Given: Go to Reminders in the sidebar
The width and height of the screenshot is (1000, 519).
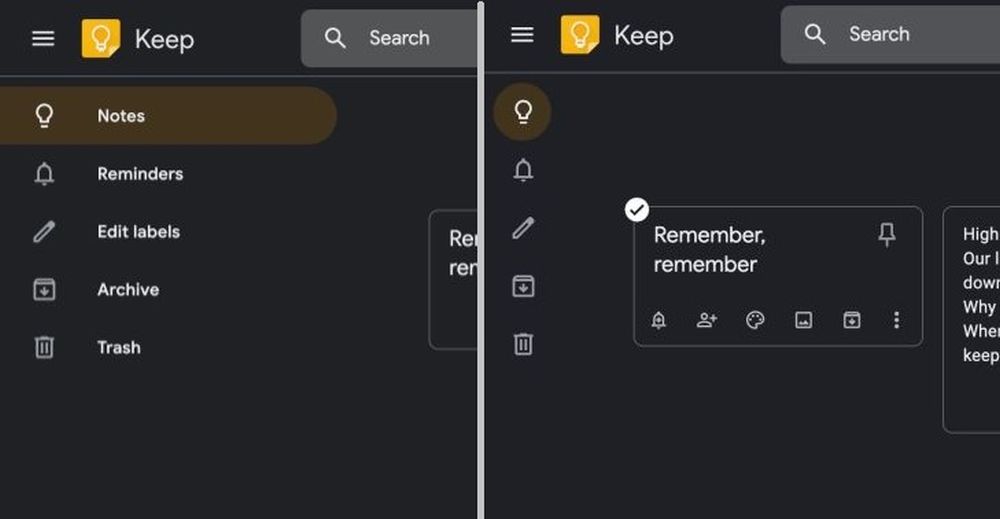Looking at the screenshot, I should (140, 174).
